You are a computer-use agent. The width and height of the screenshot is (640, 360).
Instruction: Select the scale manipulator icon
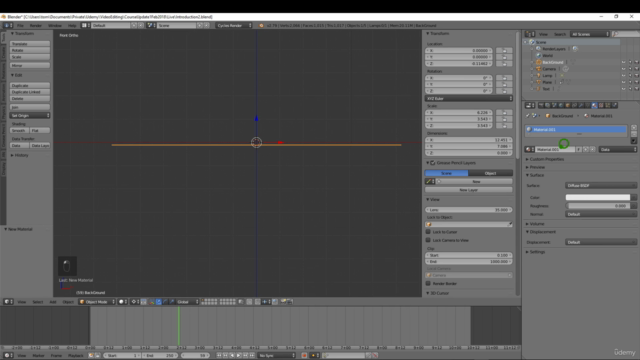[x=172, y=302]
